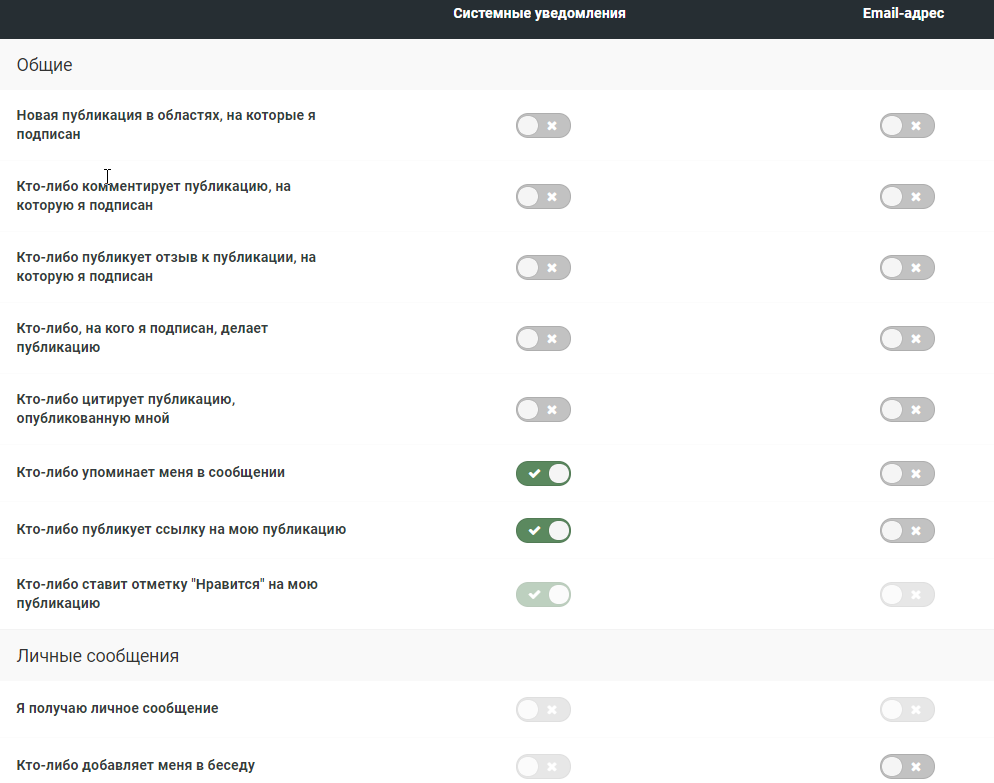Viewport: 994px width, 783px height.
Task: Switch on system notification for quotes of my publication
Action: pos(543,410)
